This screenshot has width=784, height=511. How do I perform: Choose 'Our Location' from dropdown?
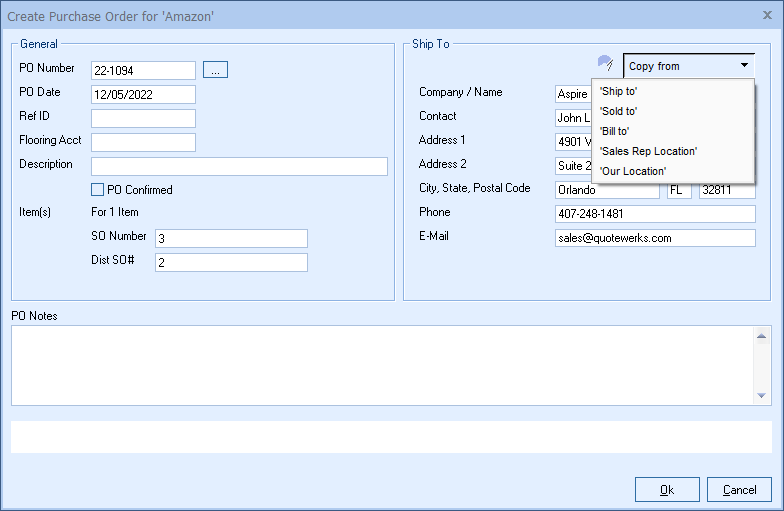point(632,171)
